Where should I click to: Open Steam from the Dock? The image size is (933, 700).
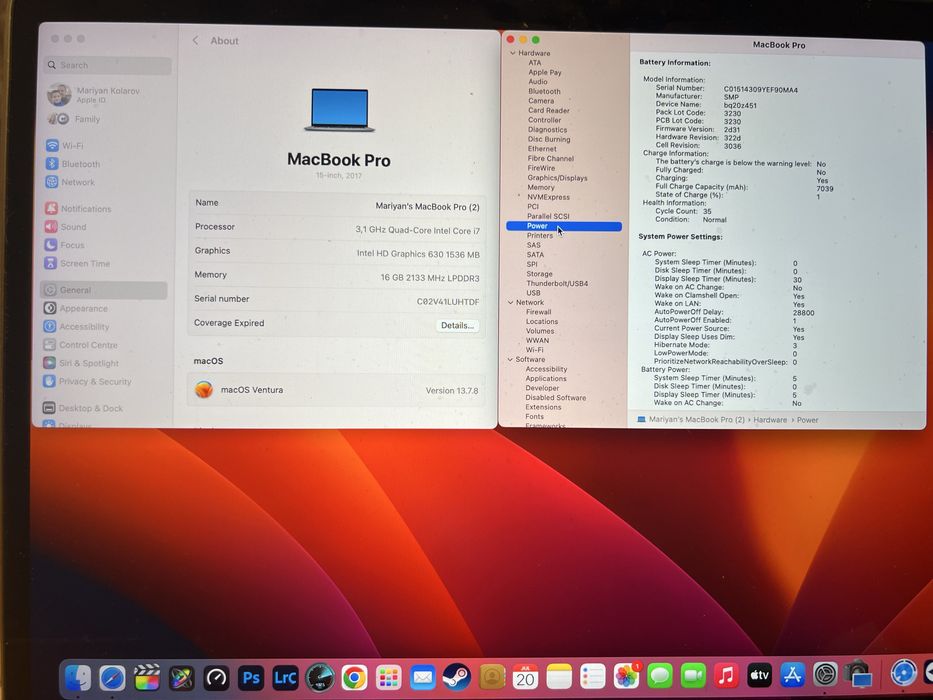coord(457,677)
